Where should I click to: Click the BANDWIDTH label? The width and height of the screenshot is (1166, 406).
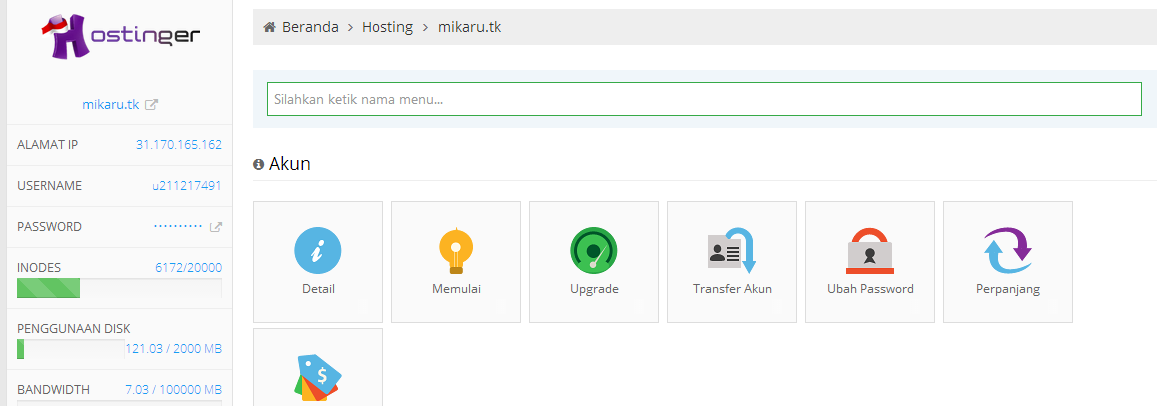tap(54, 389)
